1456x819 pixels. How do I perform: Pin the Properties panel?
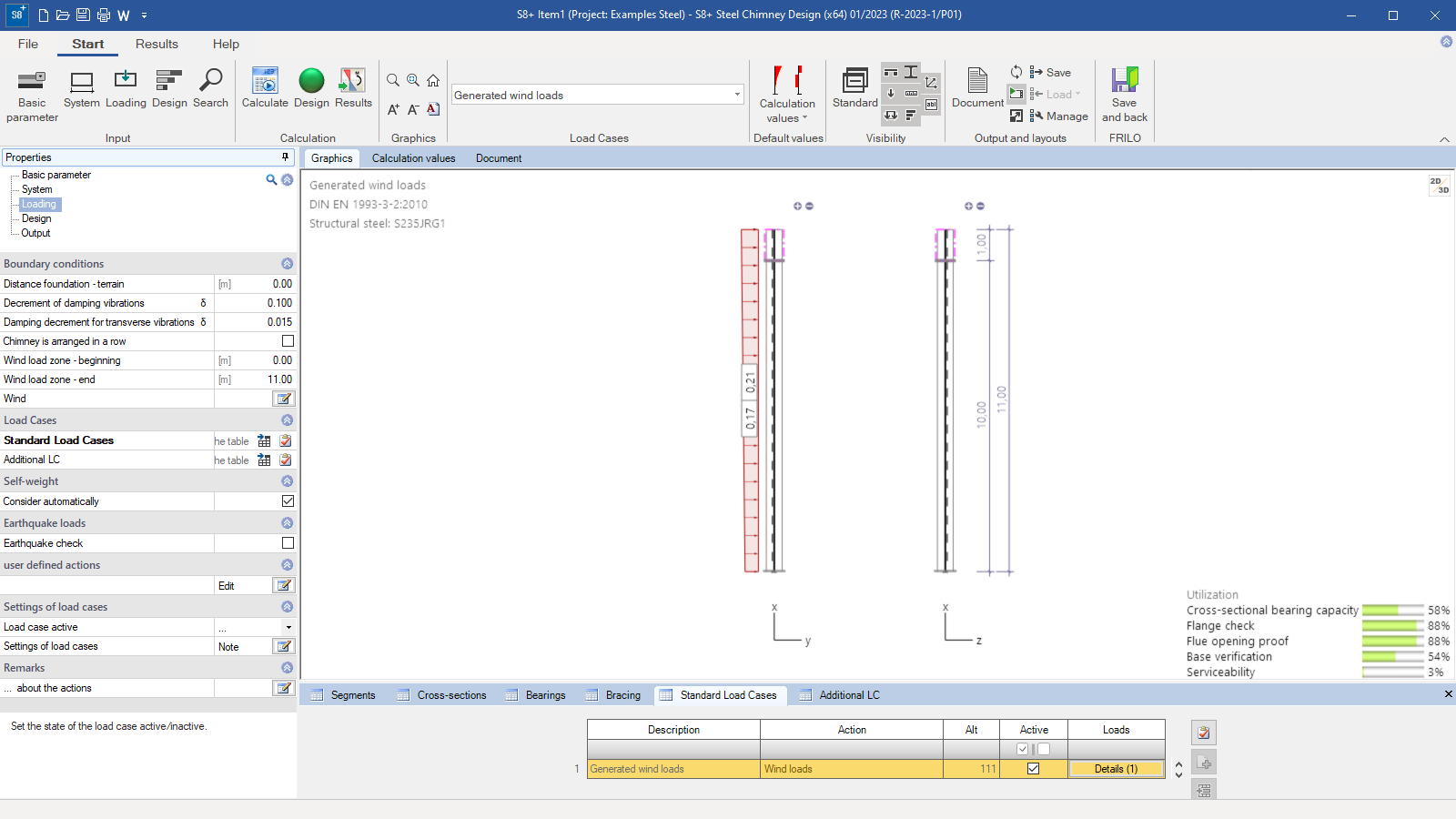(285, 157)
